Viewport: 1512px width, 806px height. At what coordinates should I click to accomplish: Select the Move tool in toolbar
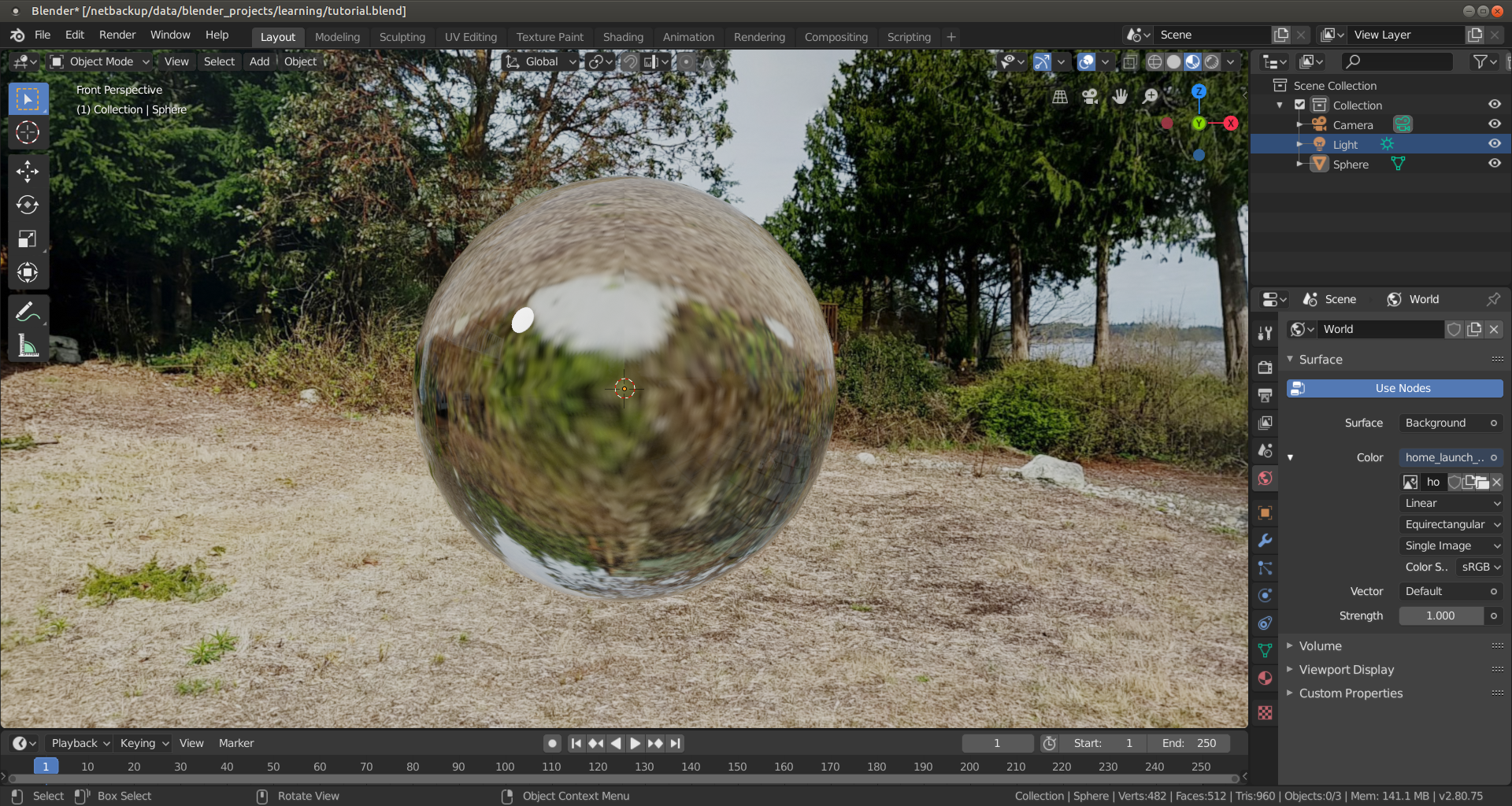tap(28, 171)
